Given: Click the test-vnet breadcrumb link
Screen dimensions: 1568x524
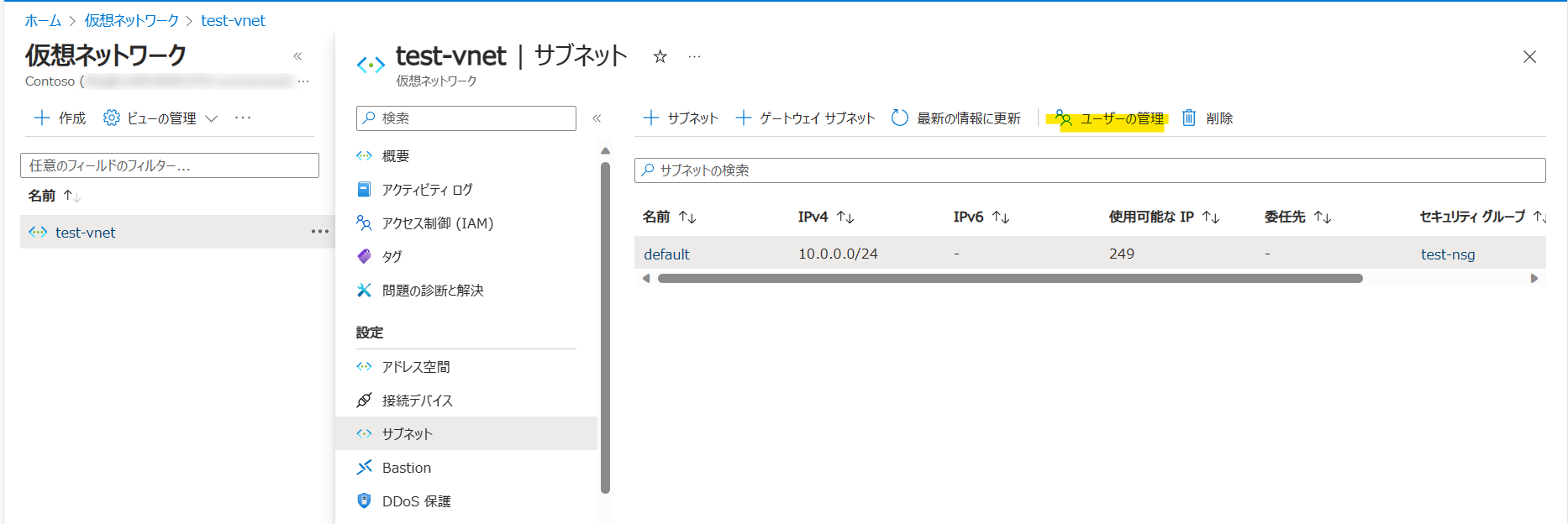Looking at the screenshot, I should coord(233,20).
